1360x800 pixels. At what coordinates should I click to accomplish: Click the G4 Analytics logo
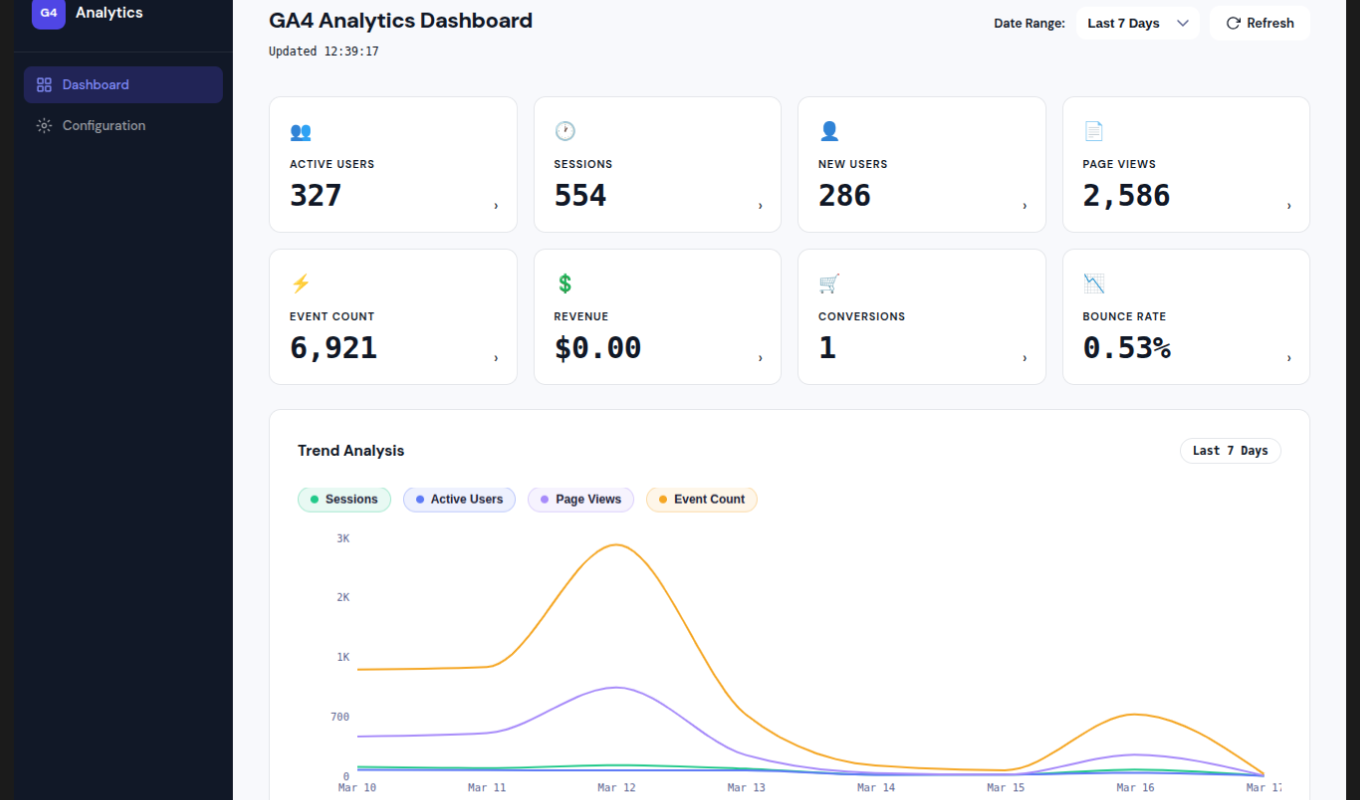(x=49, y=13)
